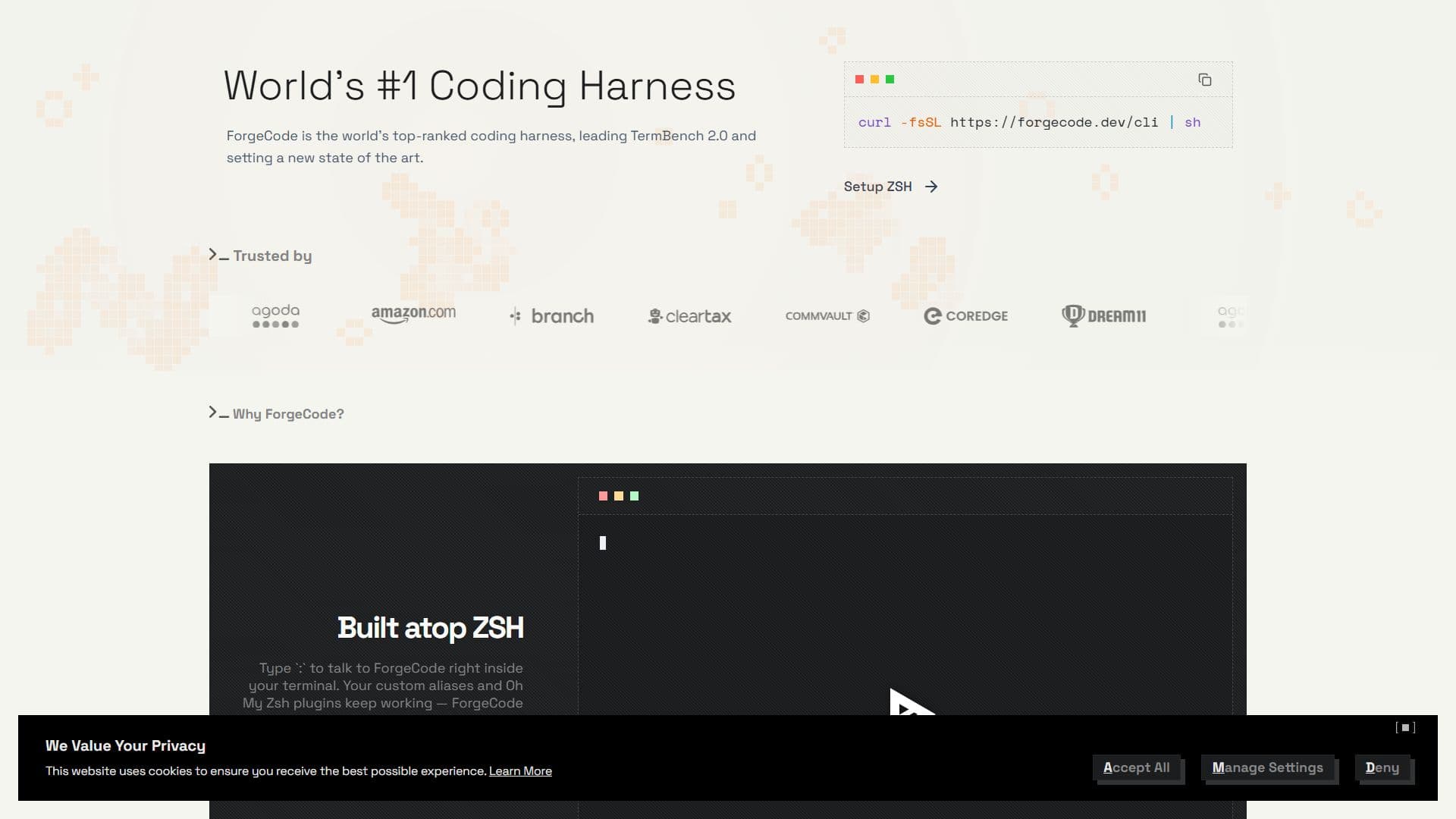
Task: Click the agoda logo
Action: point(275,315)
